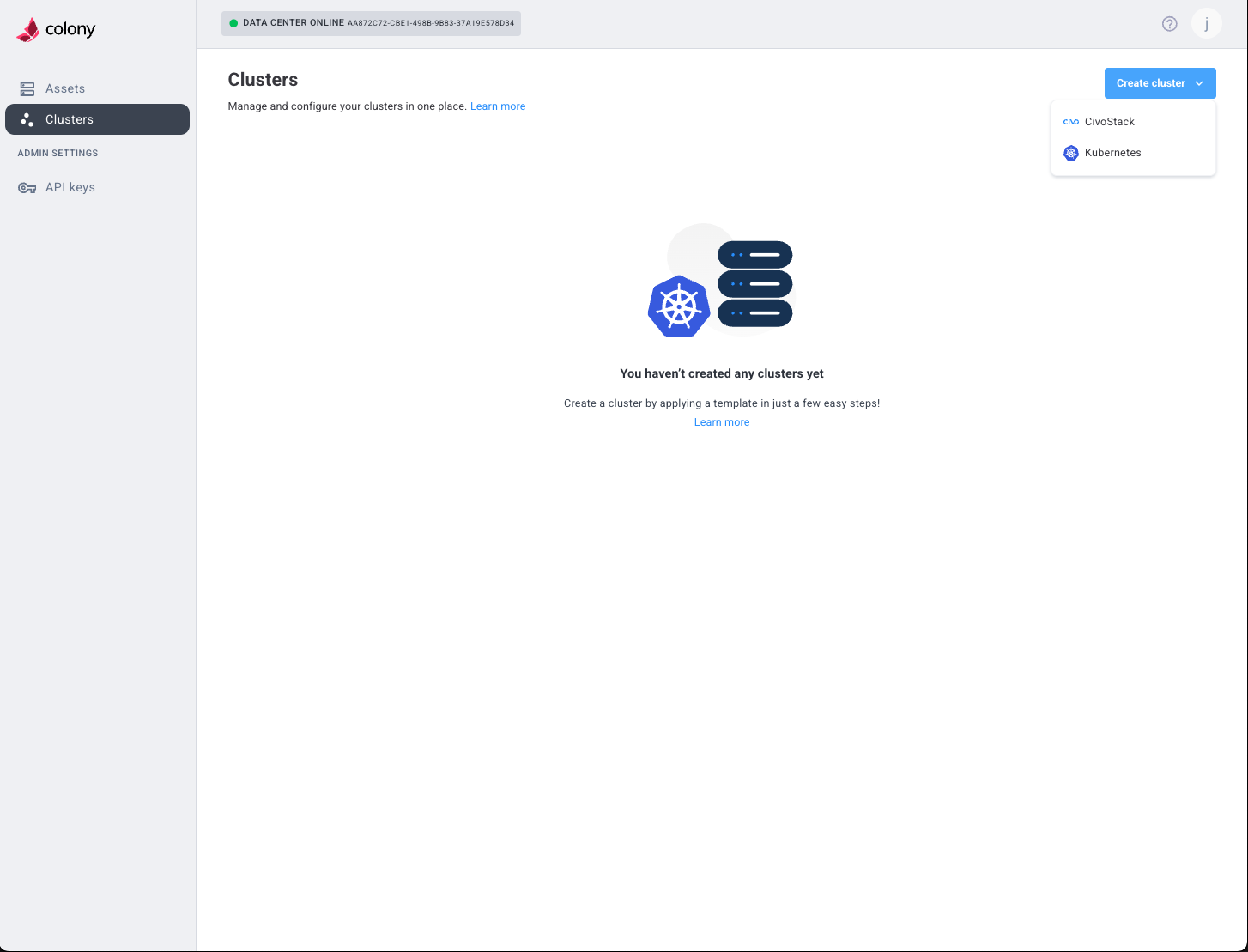Click Learn more under empty state message
1248x952 pixels.
[x=722, y=422]
